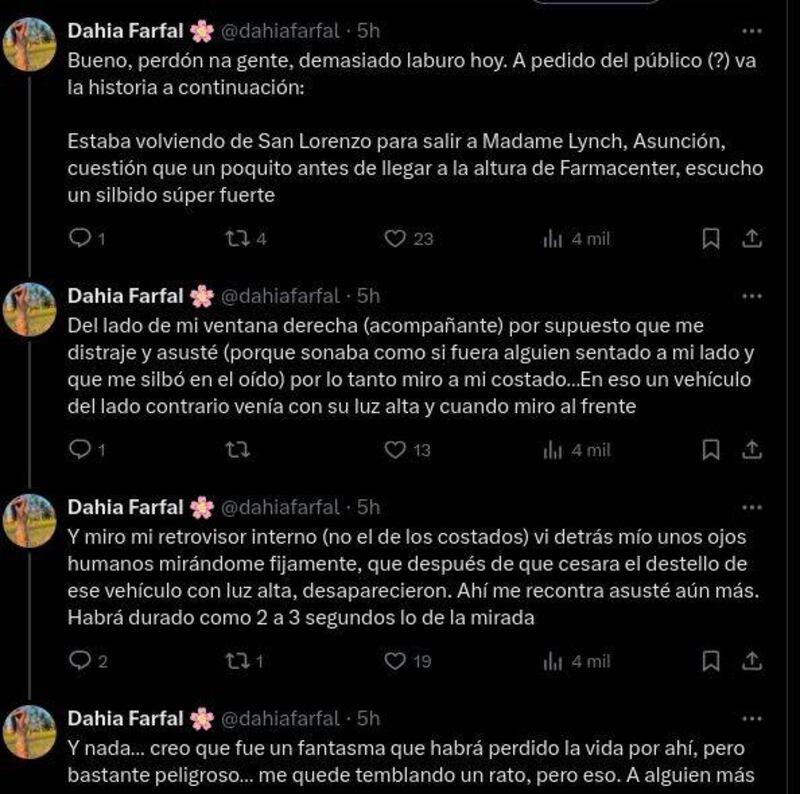Viewport: 800px width, 794px height.
Task: Like the third tweet with 19 likes
Action: 408,661
